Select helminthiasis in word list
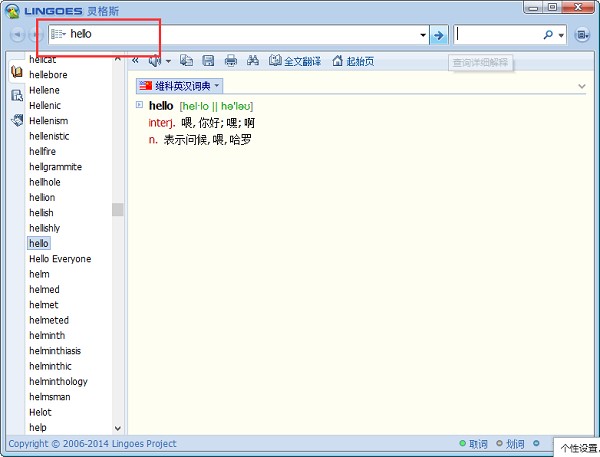 (55, 351)
